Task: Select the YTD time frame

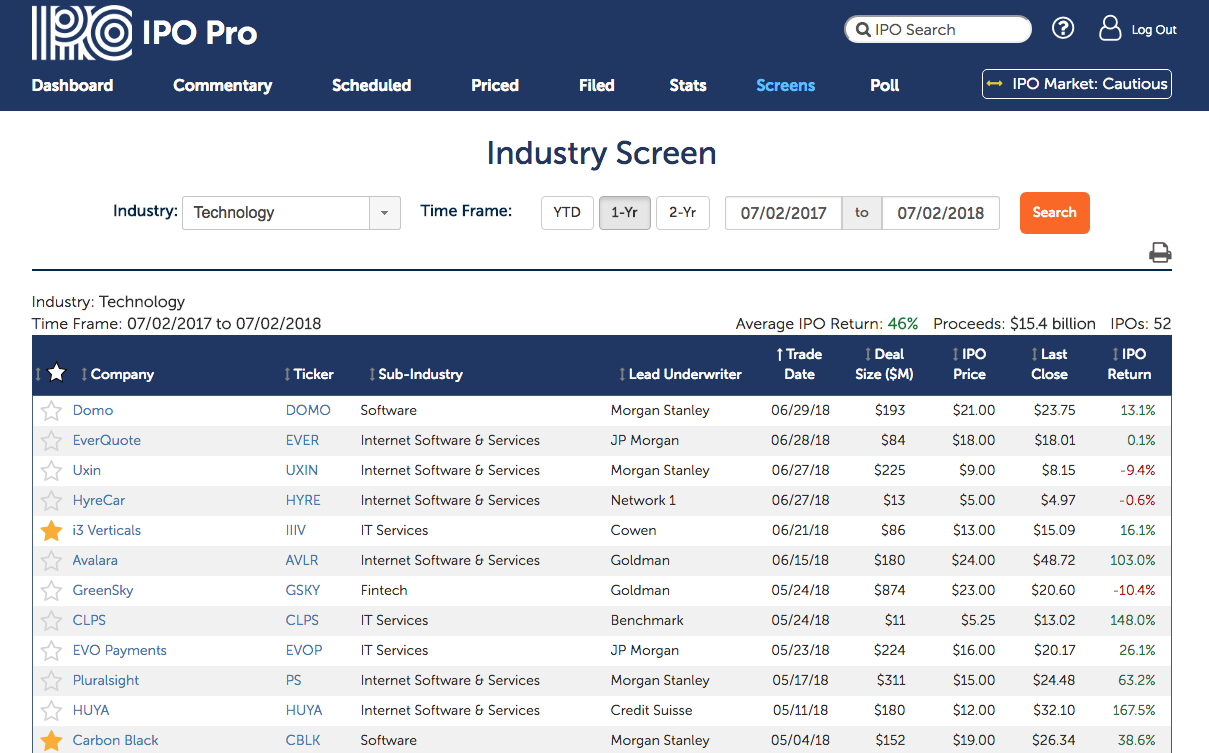Action: click(567, 212)
